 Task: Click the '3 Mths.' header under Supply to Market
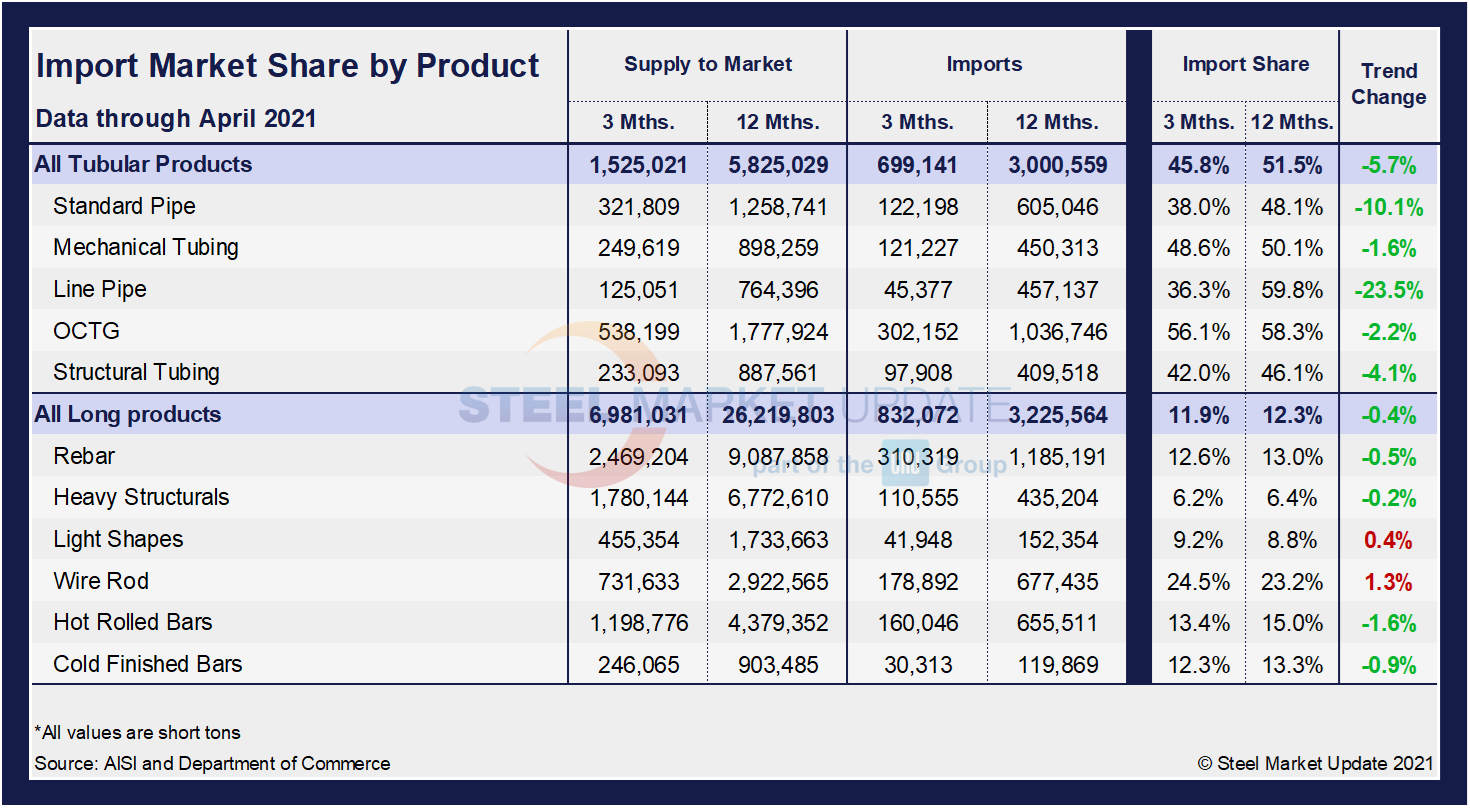click(x=637, y=122)
